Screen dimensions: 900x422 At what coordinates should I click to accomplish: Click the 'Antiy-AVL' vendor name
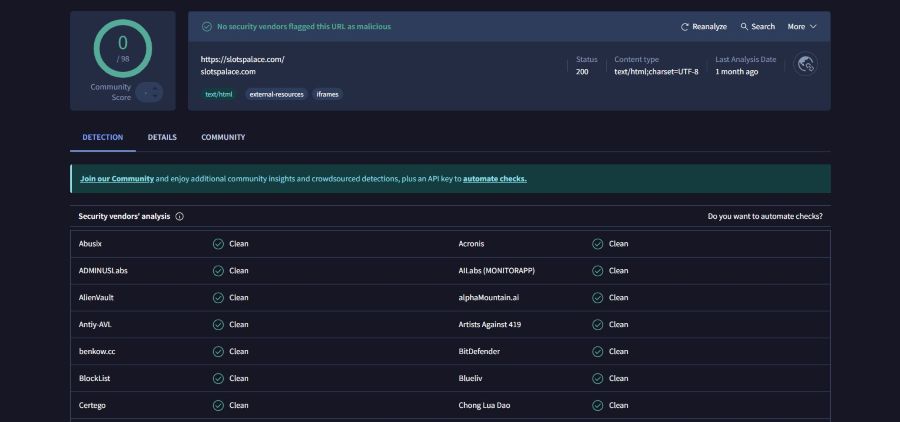pos(95,325)
